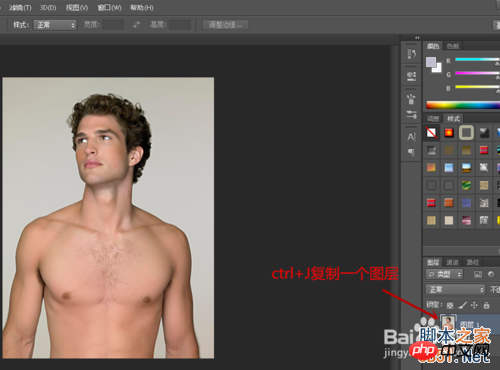Viewport: 500px width, 370px height.
Task: Open the layer filter 类型 dropdown
Action: (x=444, y=274)
